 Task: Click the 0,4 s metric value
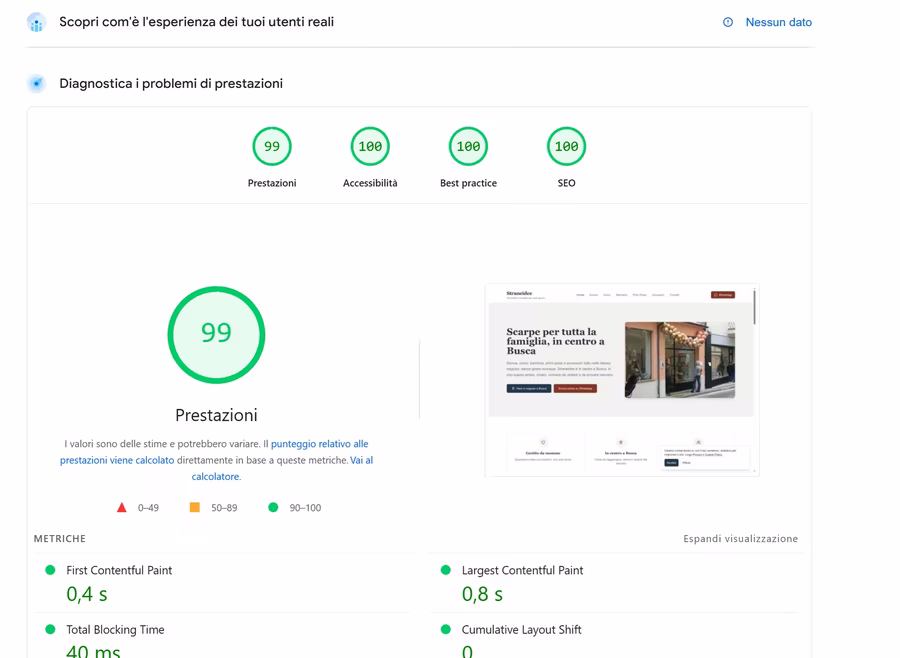[x=87, y=594]
